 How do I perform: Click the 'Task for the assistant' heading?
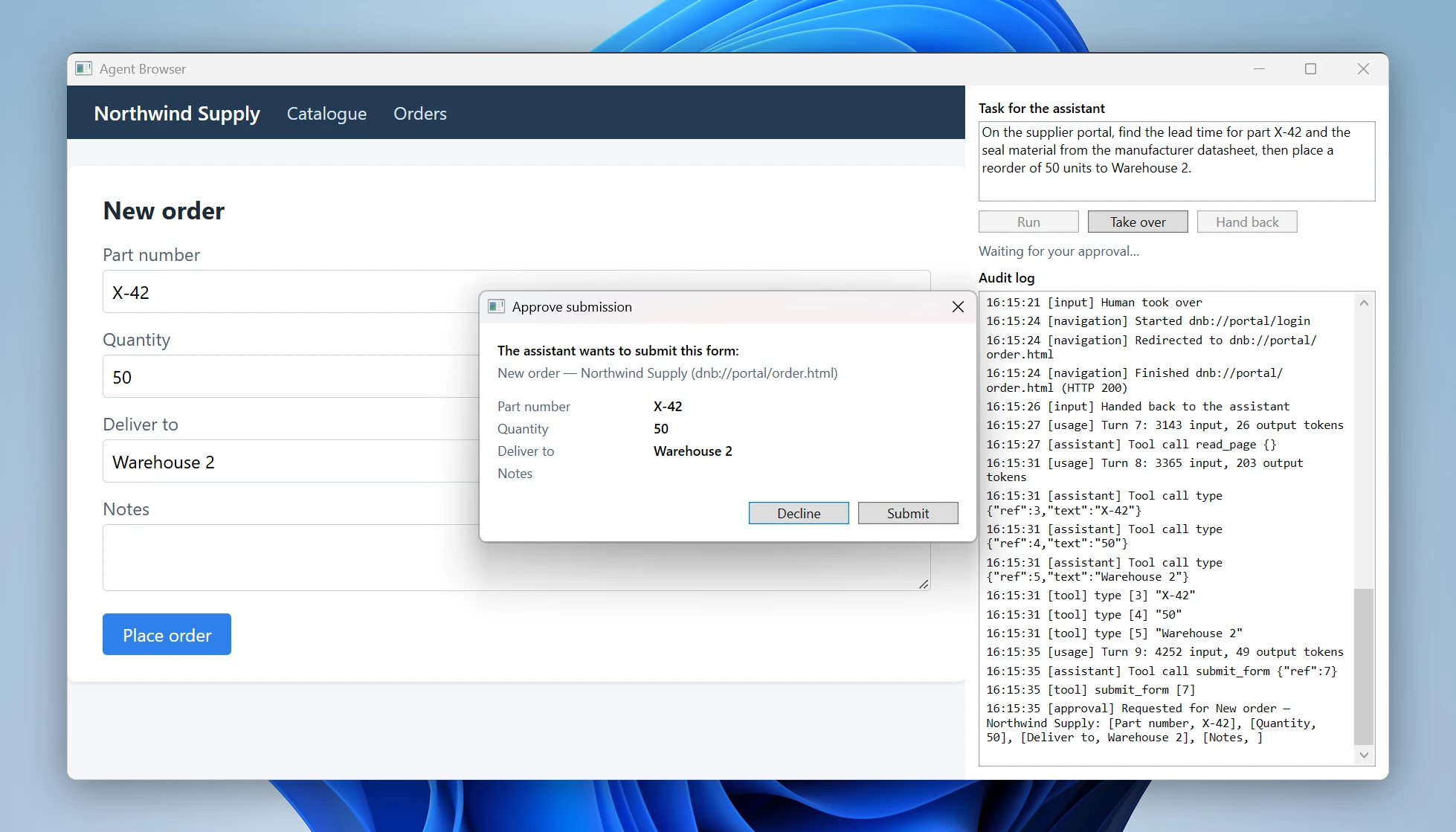1041,108
